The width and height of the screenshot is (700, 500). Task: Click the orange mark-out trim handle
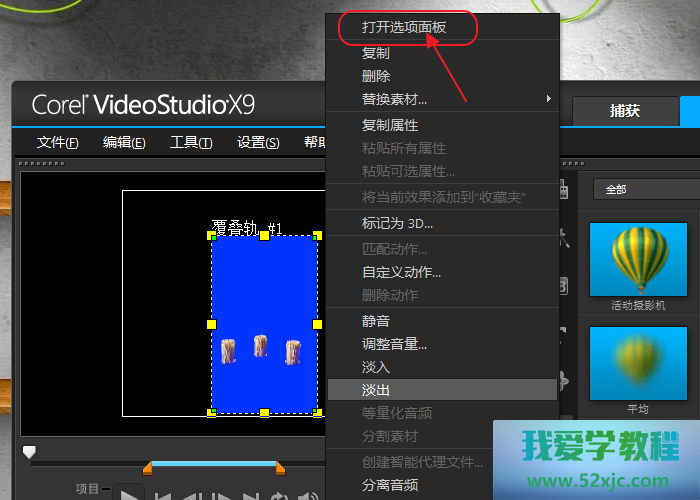click(x=280, y=468)
